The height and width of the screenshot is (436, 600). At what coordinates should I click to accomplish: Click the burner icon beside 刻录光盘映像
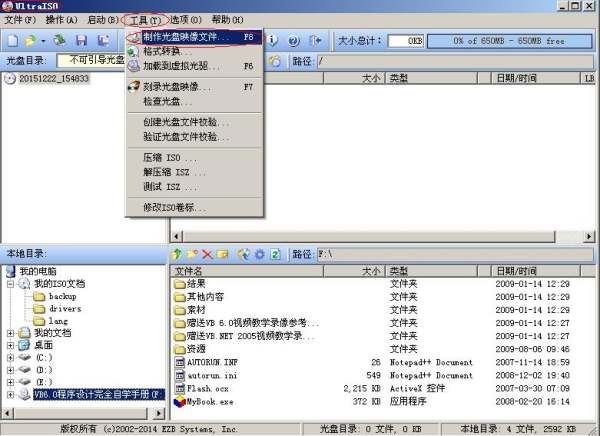[134, 87]
